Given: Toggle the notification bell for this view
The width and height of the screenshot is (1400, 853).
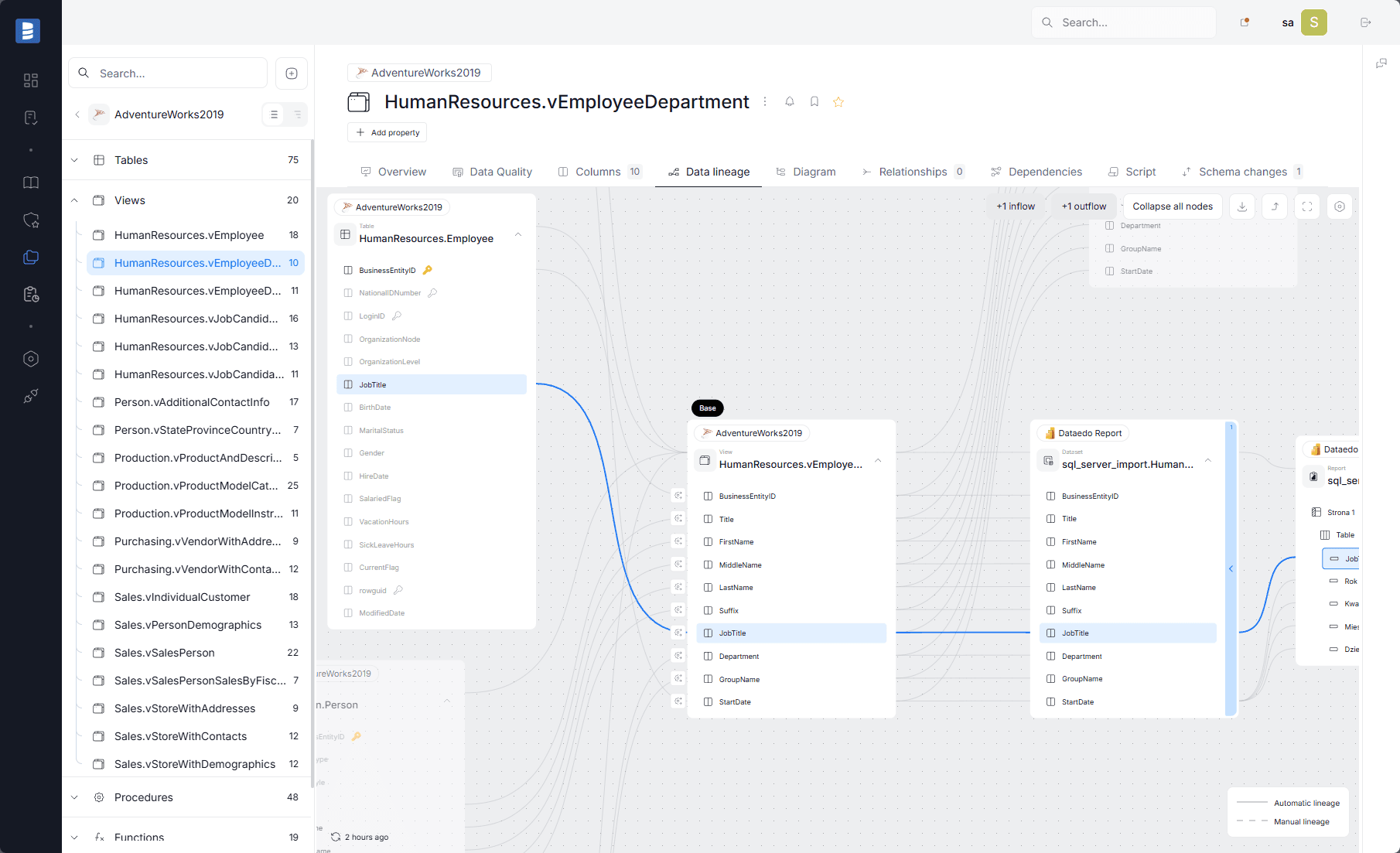Looking at the screenshot, I should point(790,101).
